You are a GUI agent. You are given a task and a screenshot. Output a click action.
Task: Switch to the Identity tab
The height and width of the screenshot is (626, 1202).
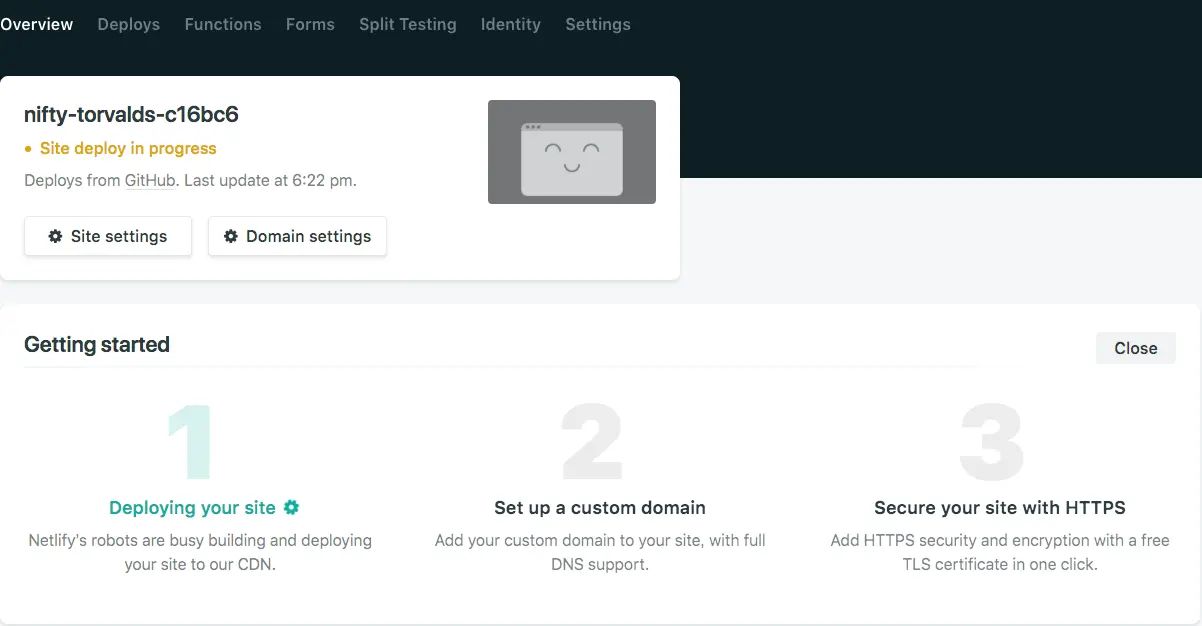pyautogui.click(x=511, y=24)
